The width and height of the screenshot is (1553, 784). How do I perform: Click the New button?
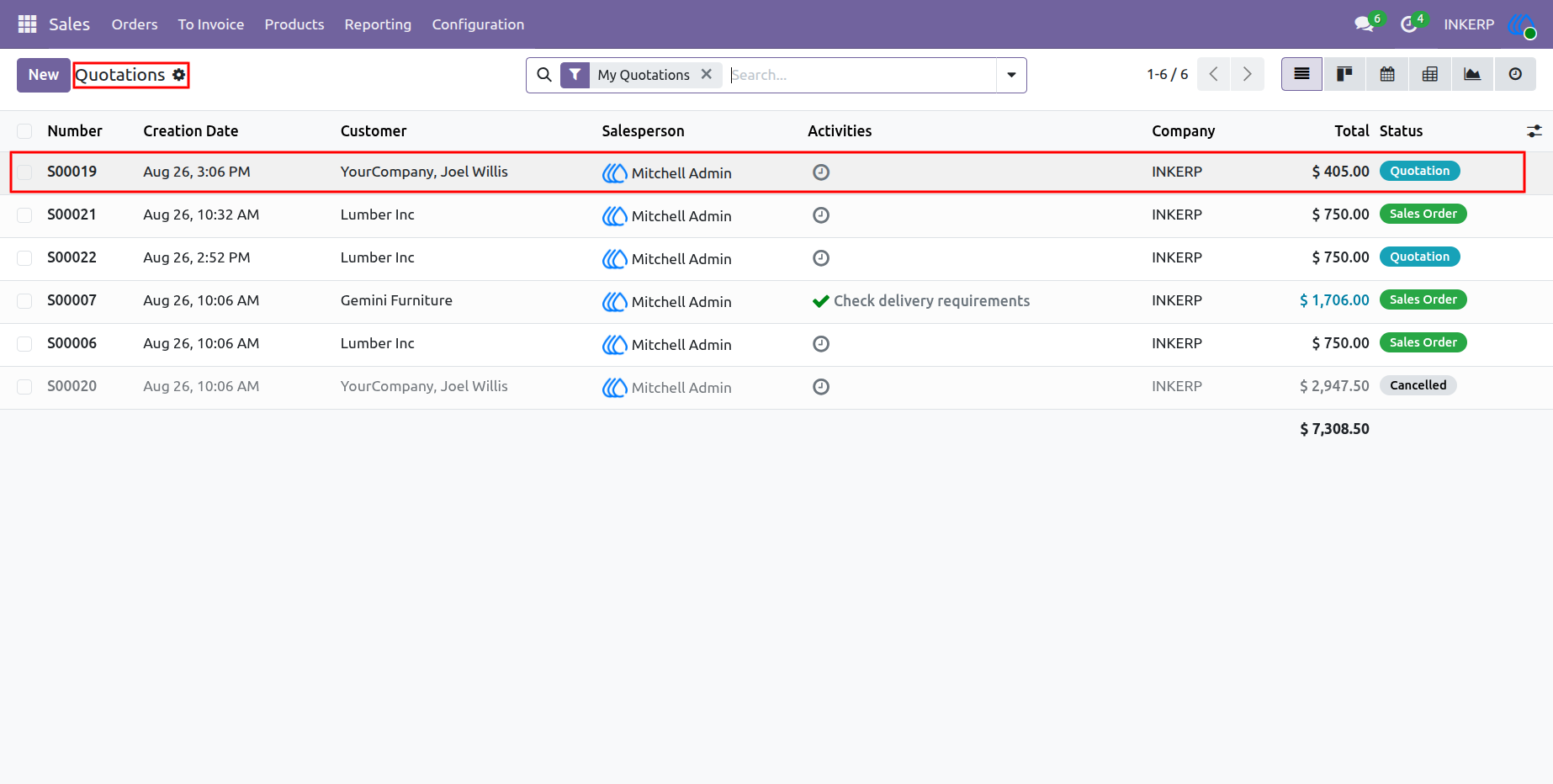(x=44, y=75)
